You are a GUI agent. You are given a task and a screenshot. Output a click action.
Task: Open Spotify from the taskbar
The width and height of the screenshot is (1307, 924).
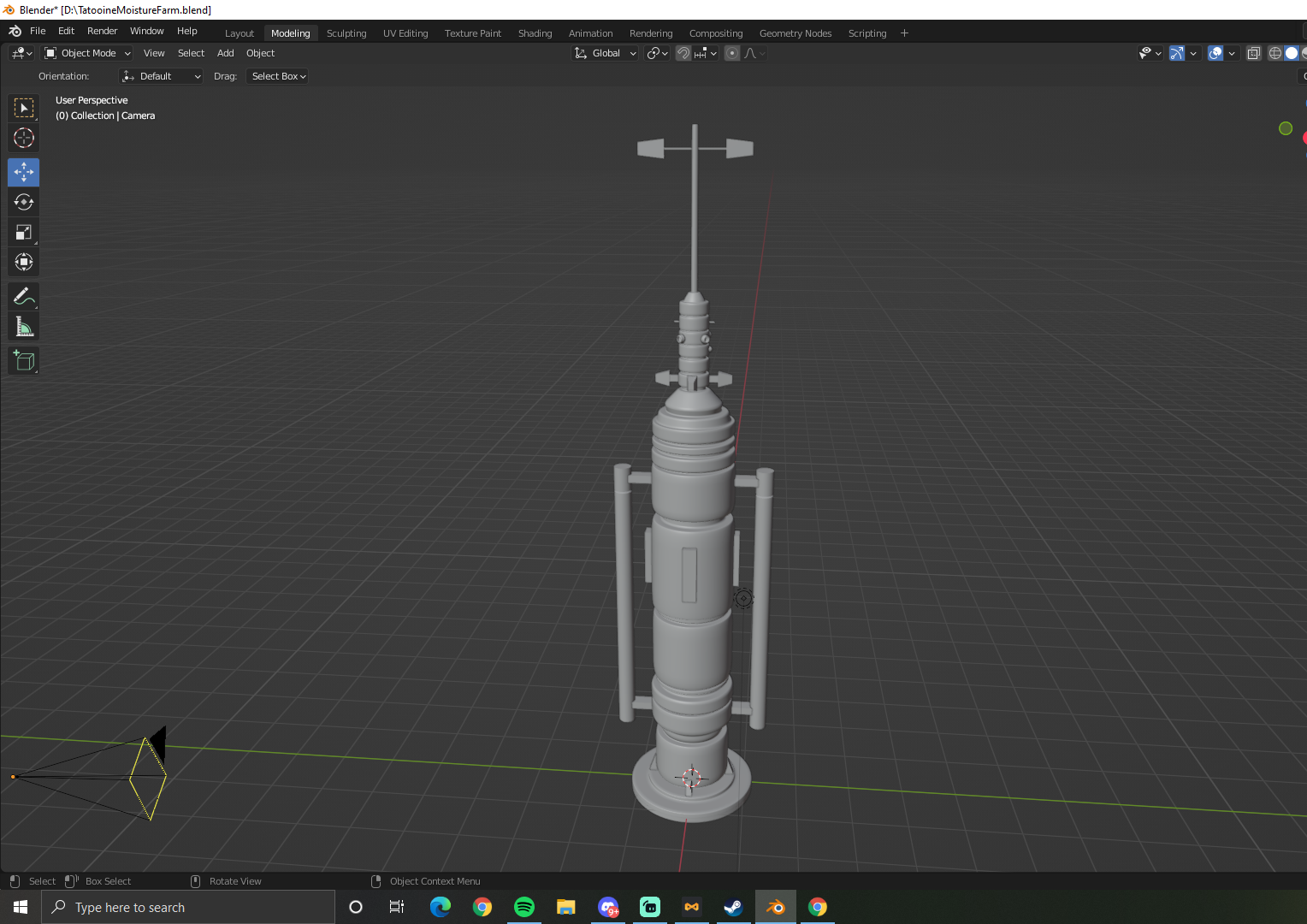point(524,907)
